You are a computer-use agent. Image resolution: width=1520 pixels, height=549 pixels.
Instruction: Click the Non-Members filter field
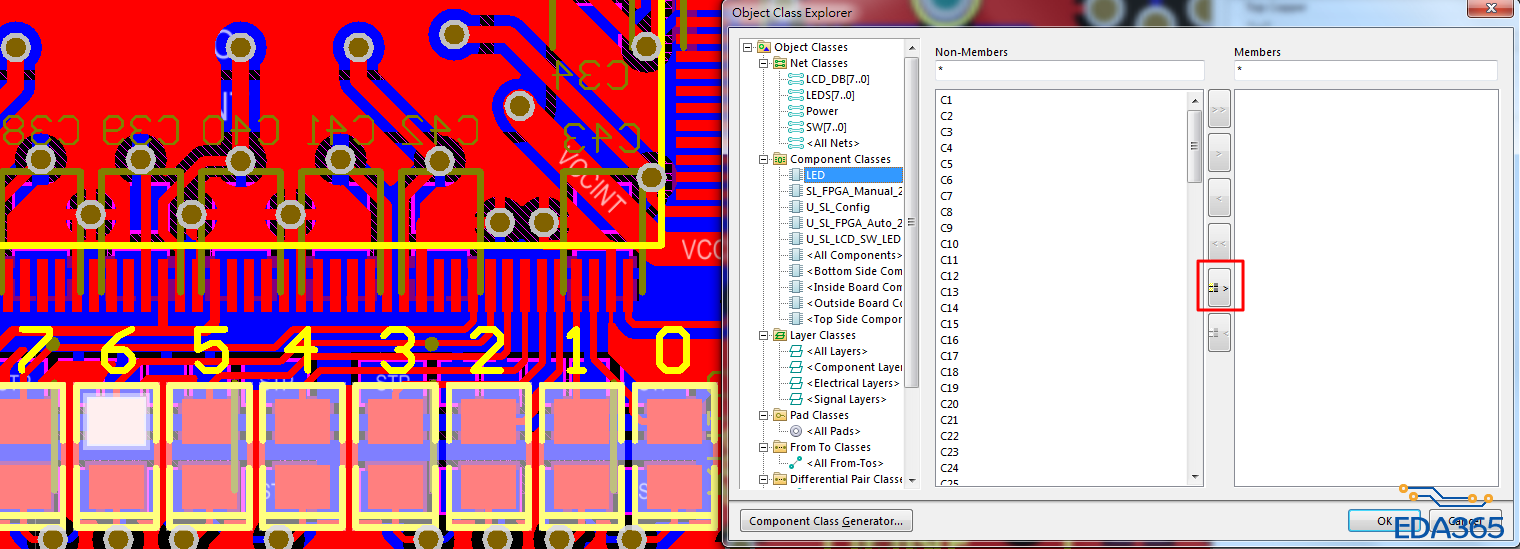click(x=1070, y=71)
